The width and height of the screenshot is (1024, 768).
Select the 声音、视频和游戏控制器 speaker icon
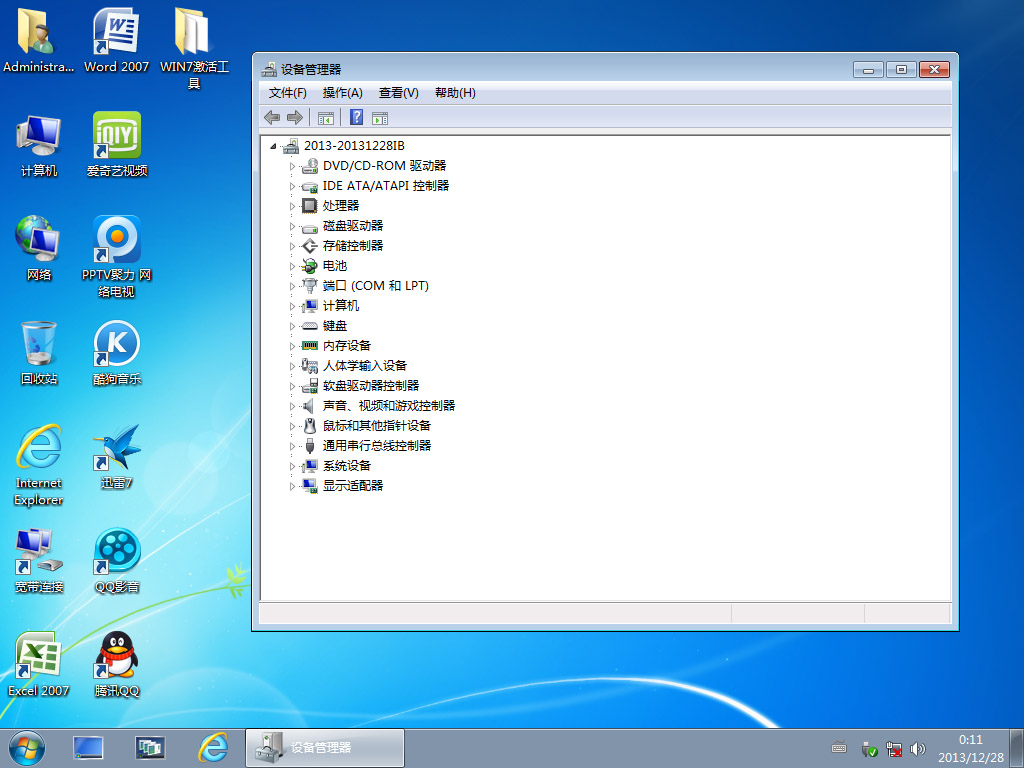(310, 406)
